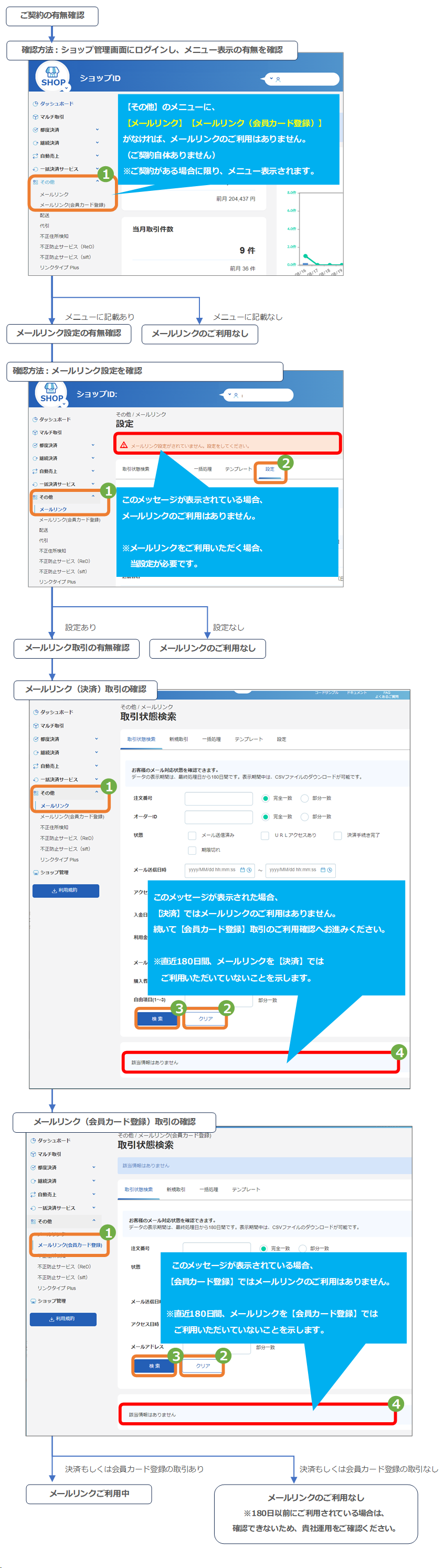Open リンクタイプ Plus in dashboard screenshot sidebar

click(60, 267)
